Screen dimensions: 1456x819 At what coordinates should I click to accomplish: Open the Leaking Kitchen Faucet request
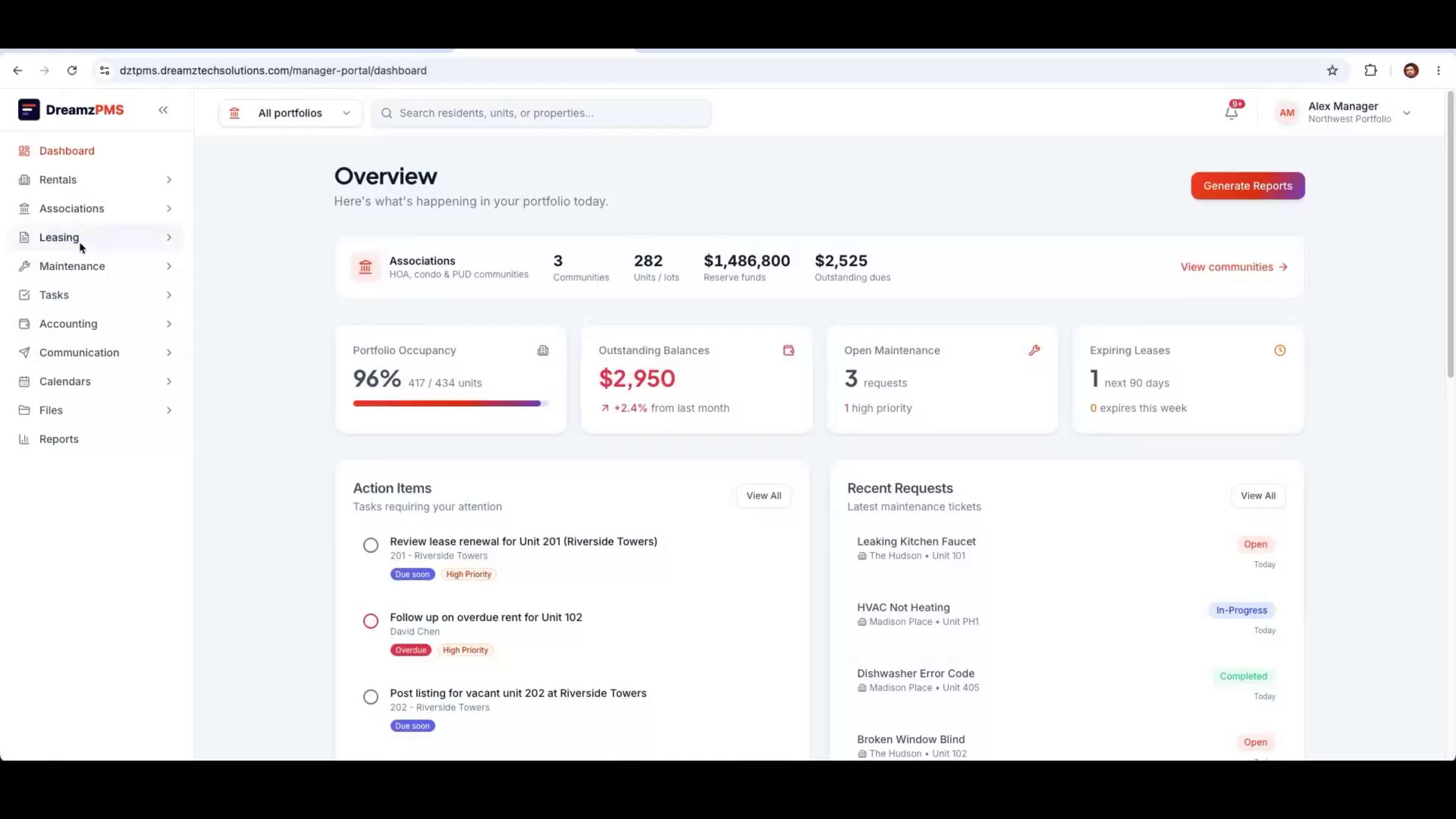pyautogui.click(x=1066, y=551)
